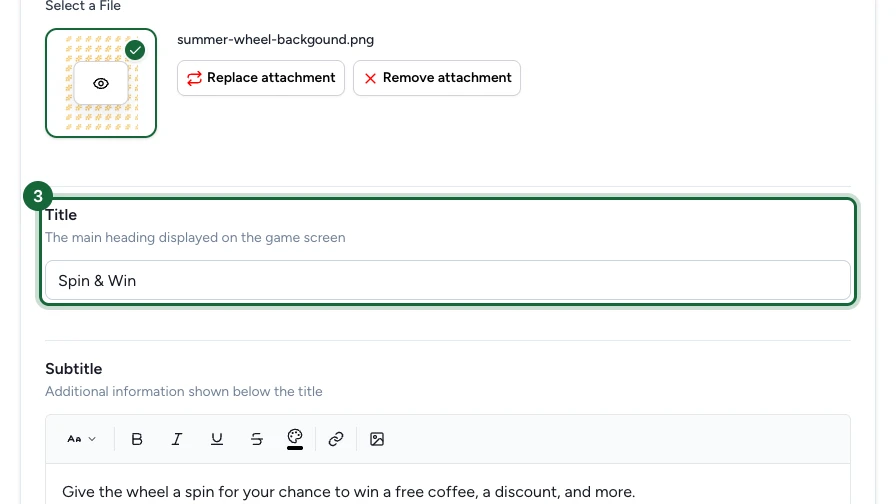
Task: Insert a hyperlink into the subtitle
Action: click(x=336, y=439)
